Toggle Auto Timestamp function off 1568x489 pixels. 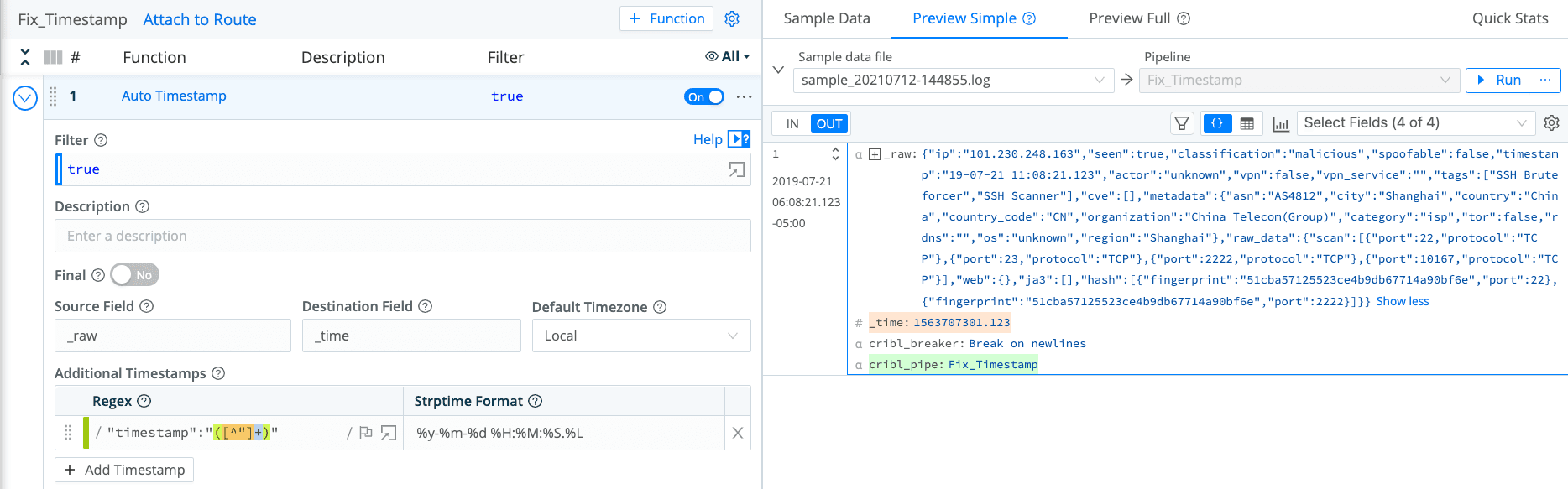click(703, 96)
